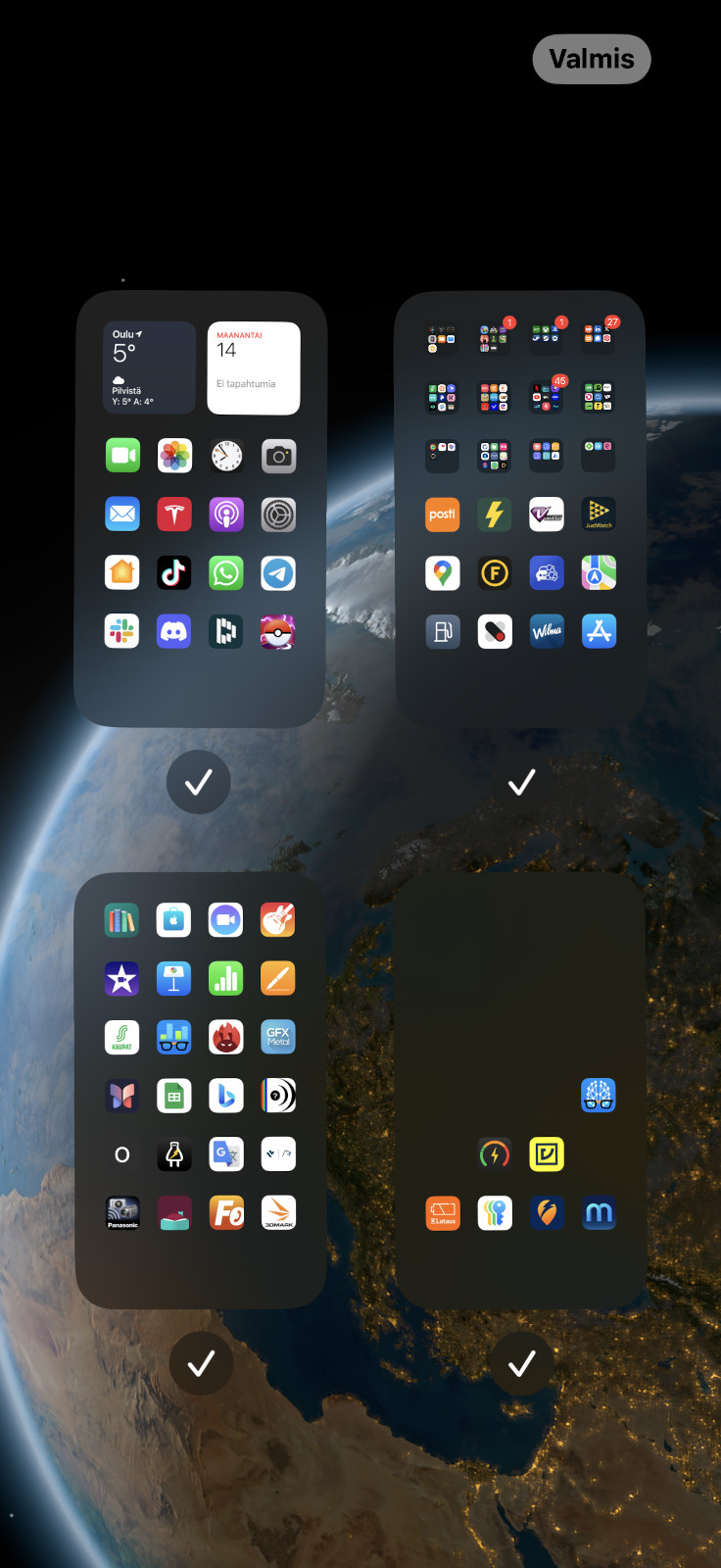Tap the Geekbench AI brain icon

pos(599,1096)
